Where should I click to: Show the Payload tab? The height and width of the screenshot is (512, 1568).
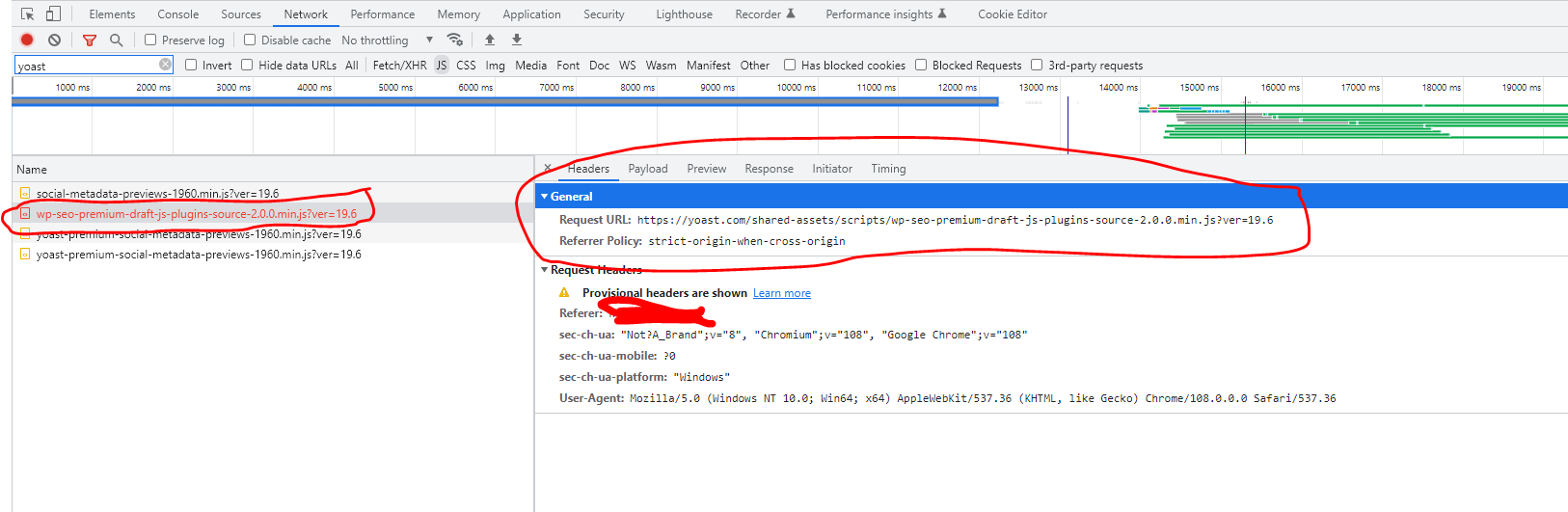(648, 168)
